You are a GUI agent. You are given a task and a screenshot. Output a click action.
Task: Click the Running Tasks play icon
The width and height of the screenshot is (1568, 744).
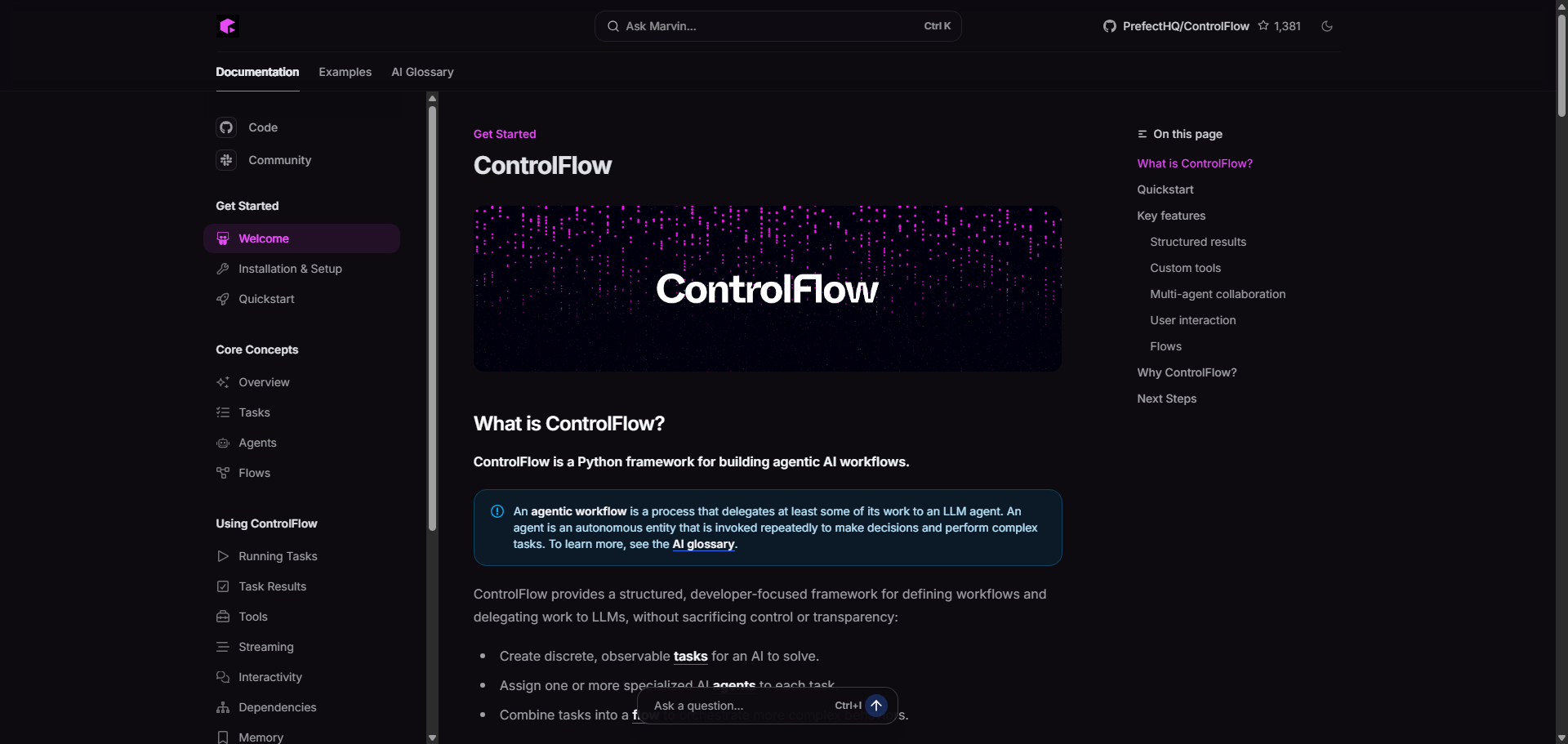point(223,556)
